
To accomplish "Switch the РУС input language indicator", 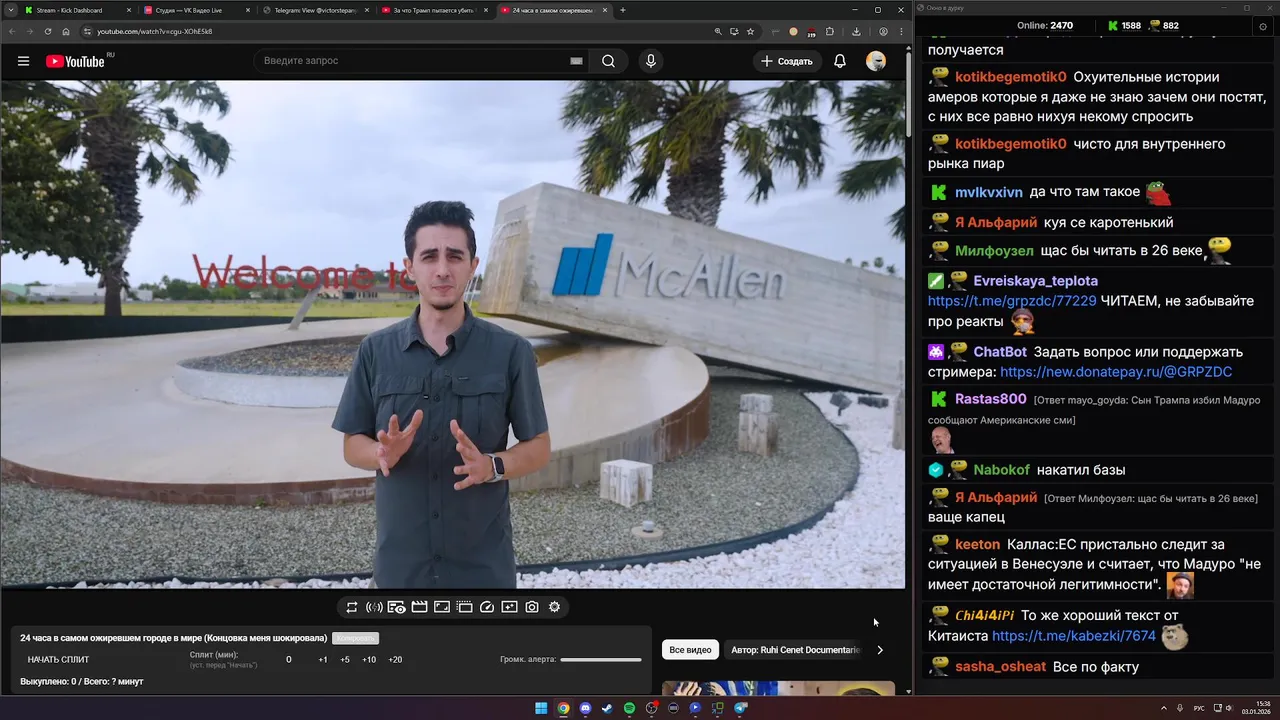I will coord(1199,708).
